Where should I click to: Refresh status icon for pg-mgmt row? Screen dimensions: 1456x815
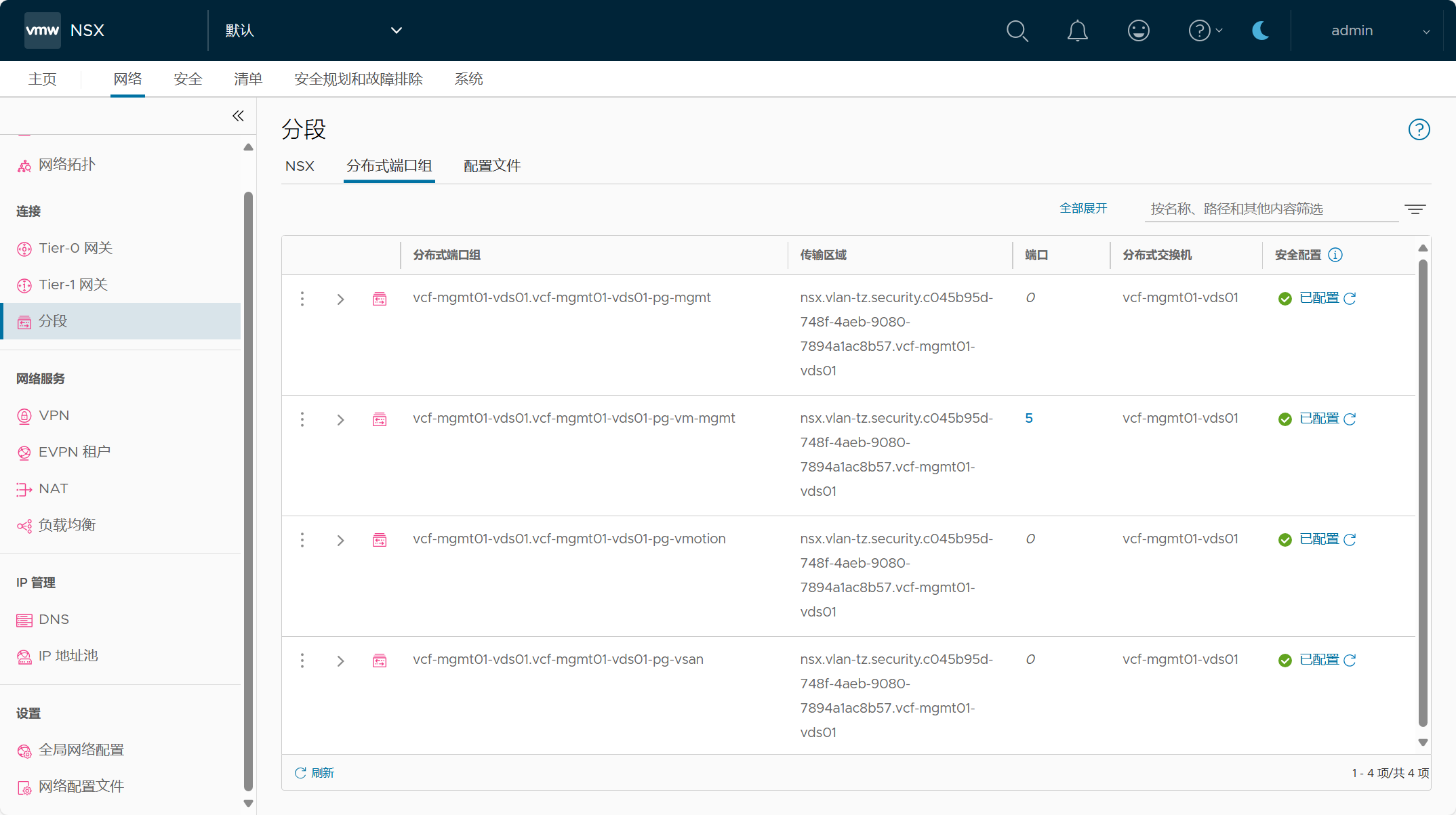(1350, 299)
